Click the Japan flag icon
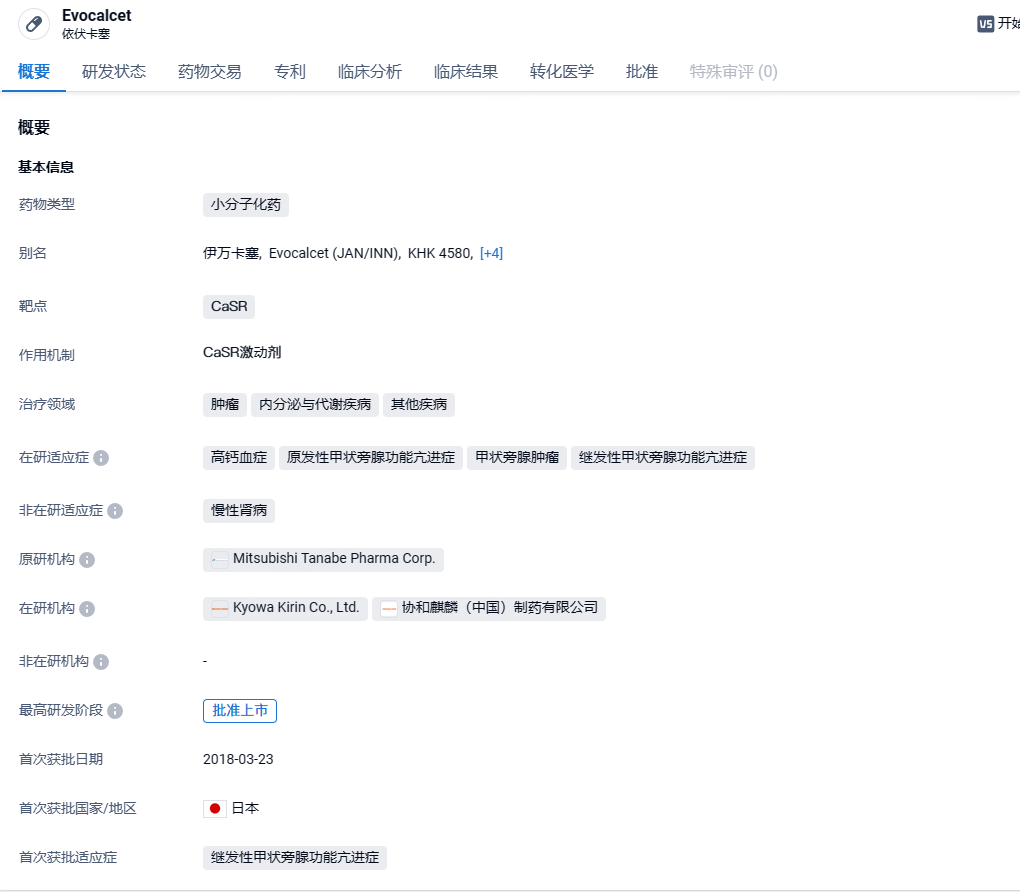Viewport: 1020px width, 892px height. (214, 809)
